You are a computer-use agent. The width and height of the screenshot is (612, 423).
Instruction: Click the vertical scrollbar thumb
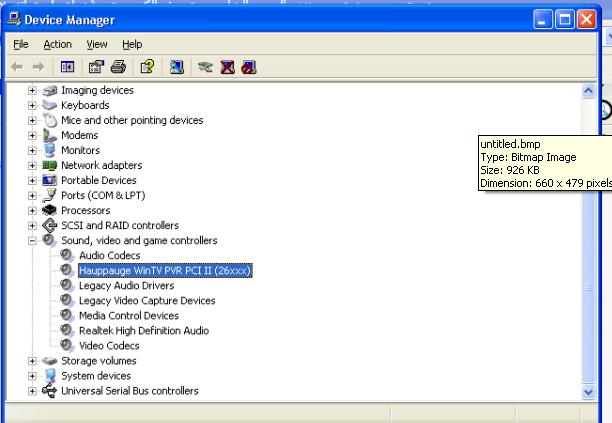[x=588, y=287]
